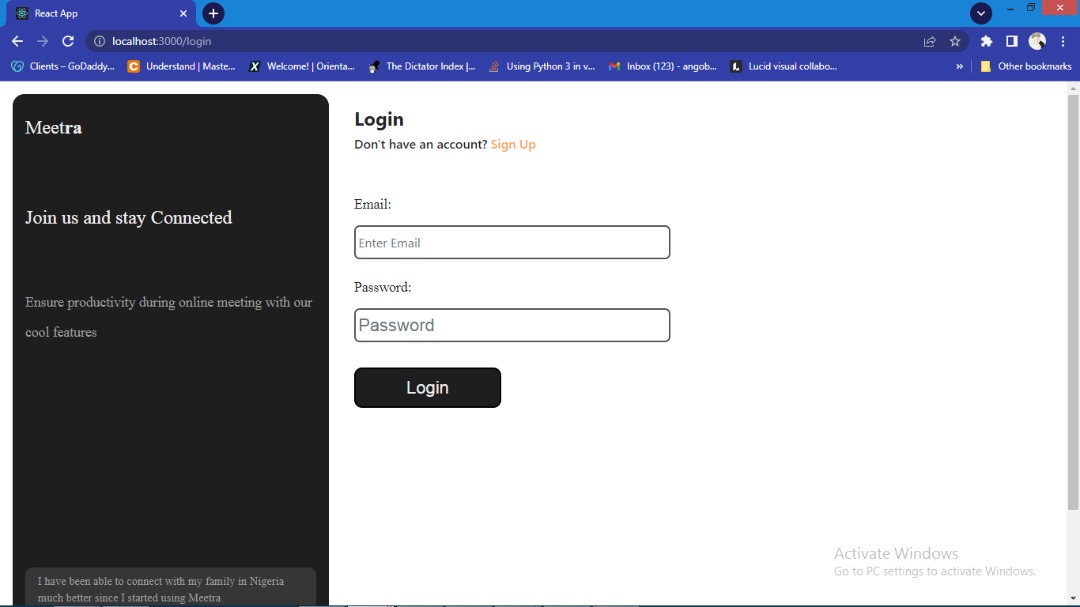Restore down the Chrome window

point(1031,8)
